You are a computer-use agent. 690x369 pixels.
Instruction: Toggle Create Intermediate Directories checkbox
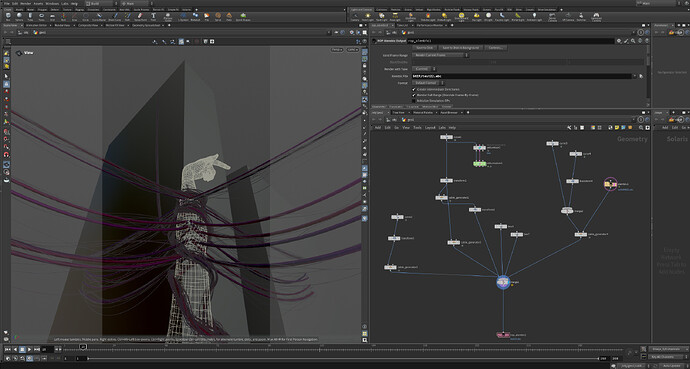[x=414, y=89]
